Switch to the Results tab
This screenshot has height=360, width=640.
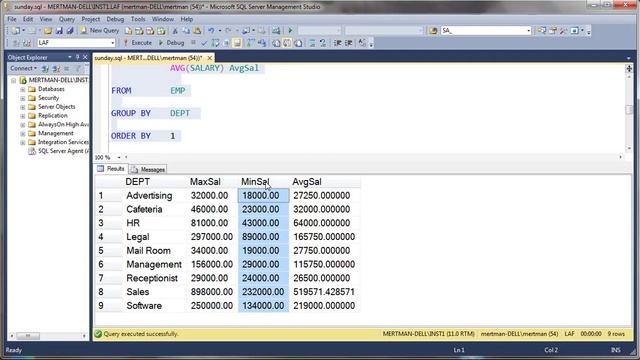point(111,169)
